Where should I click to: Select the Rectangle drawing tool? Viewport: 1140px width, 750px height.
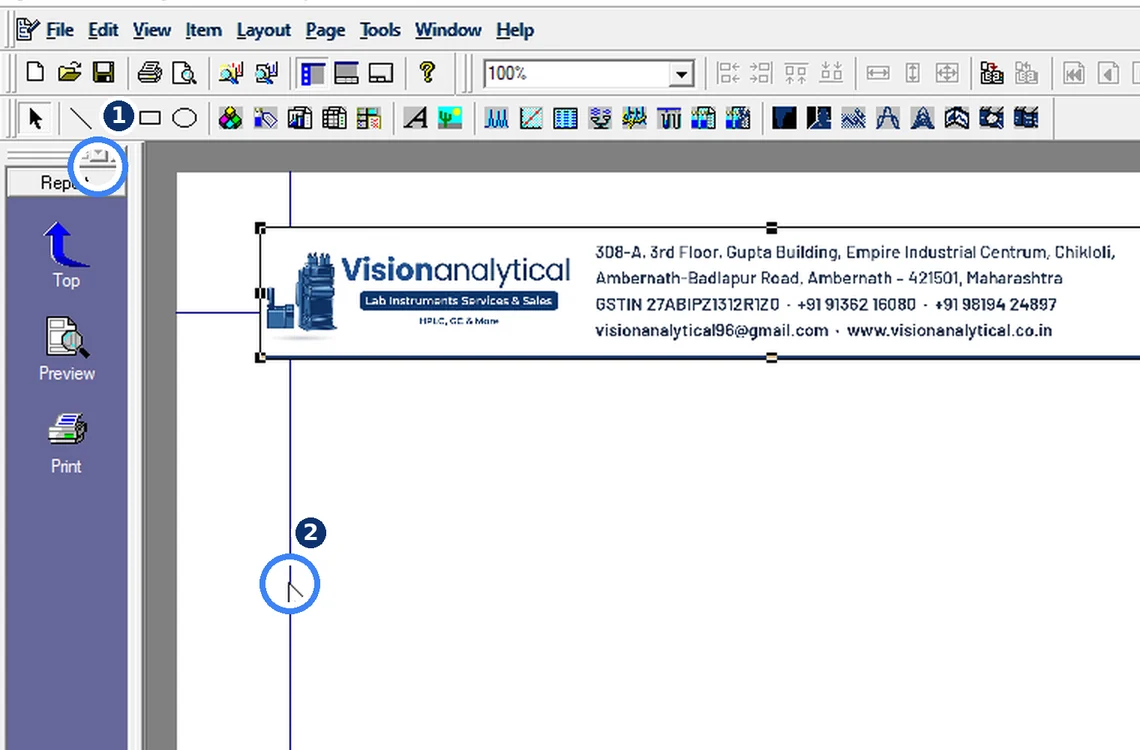coord(150,118)
